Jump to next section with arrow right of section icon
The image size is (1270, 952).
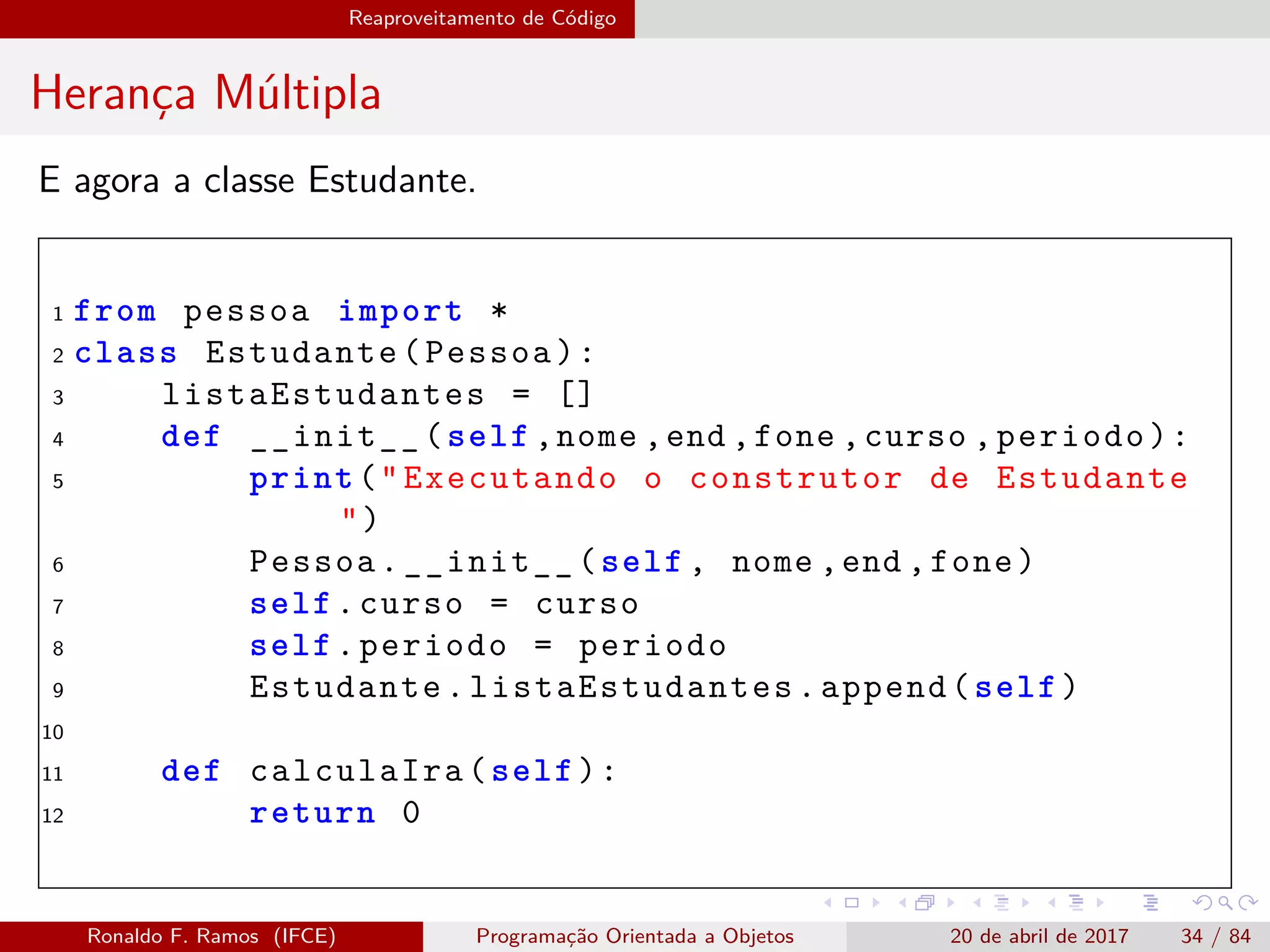pos(1100,902)
